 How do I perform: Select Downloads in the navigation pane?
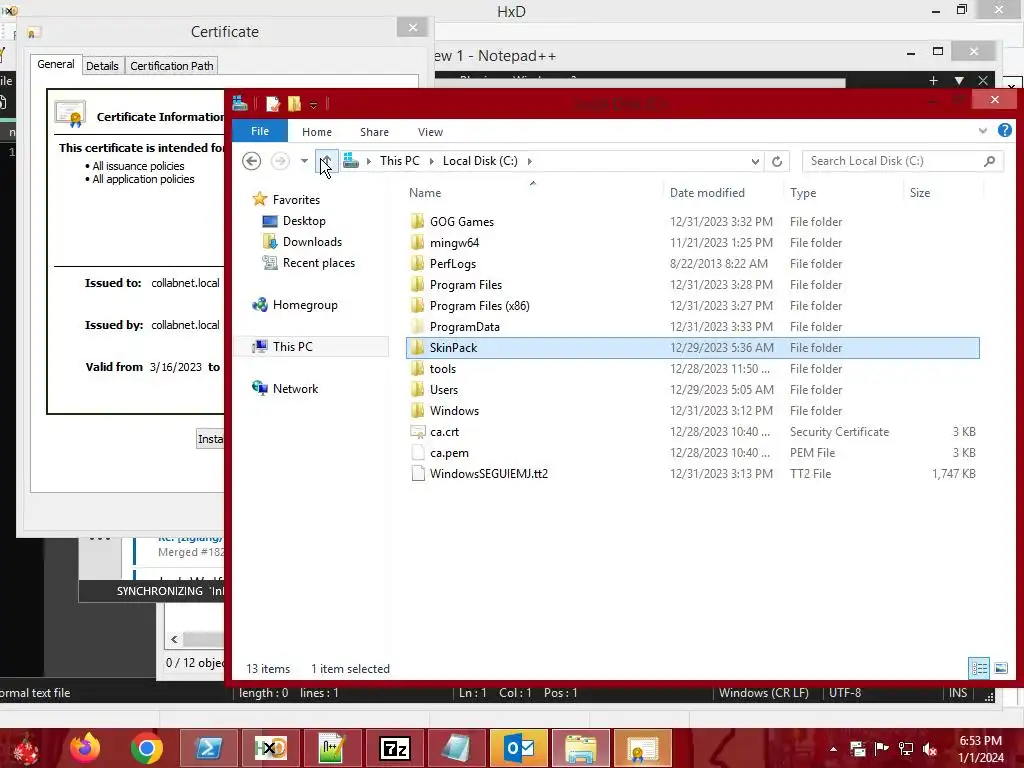tap(312, 242)
